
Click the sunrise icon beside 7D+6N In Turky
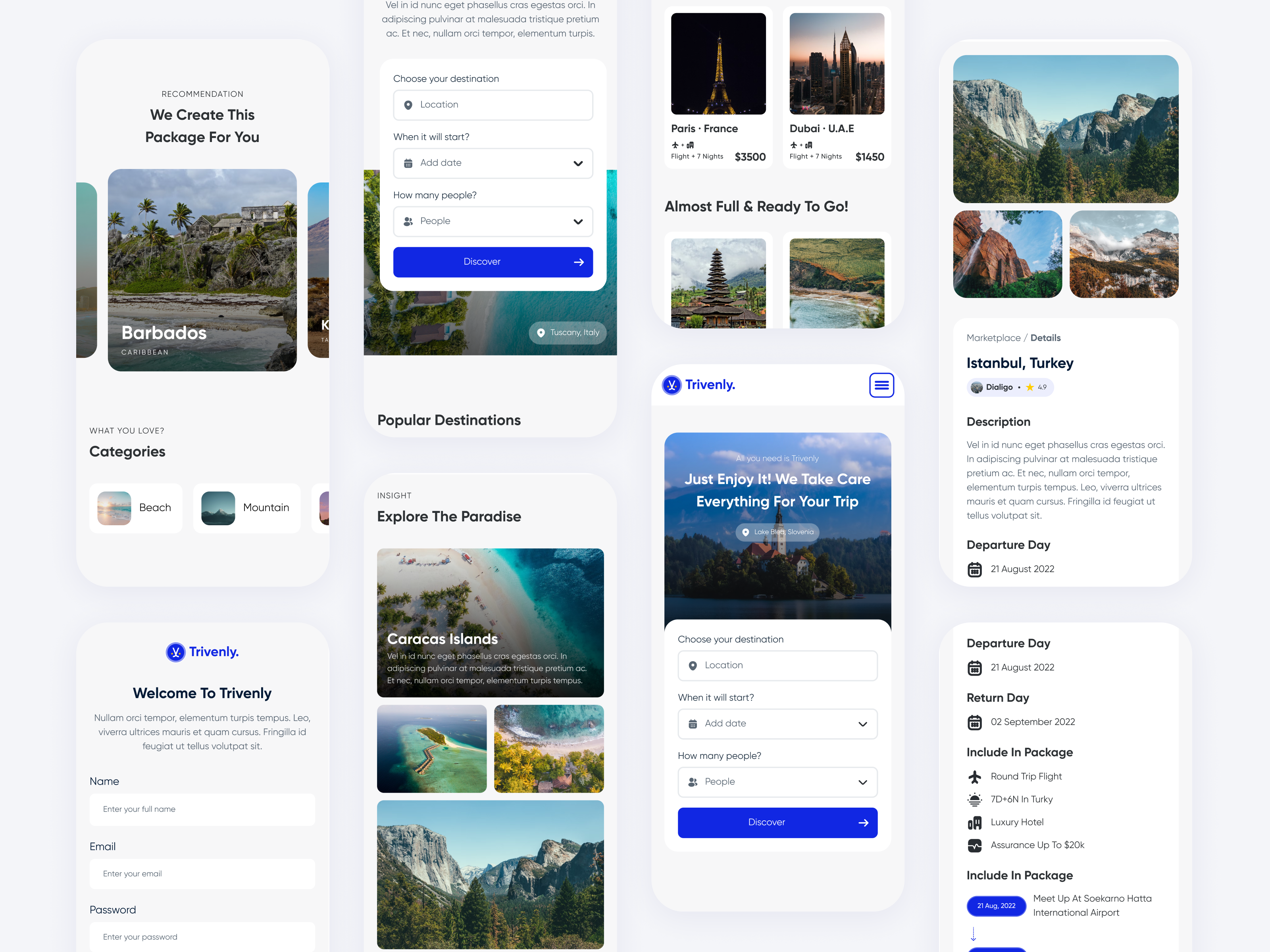pyautogui.click(x=974, y=800)
